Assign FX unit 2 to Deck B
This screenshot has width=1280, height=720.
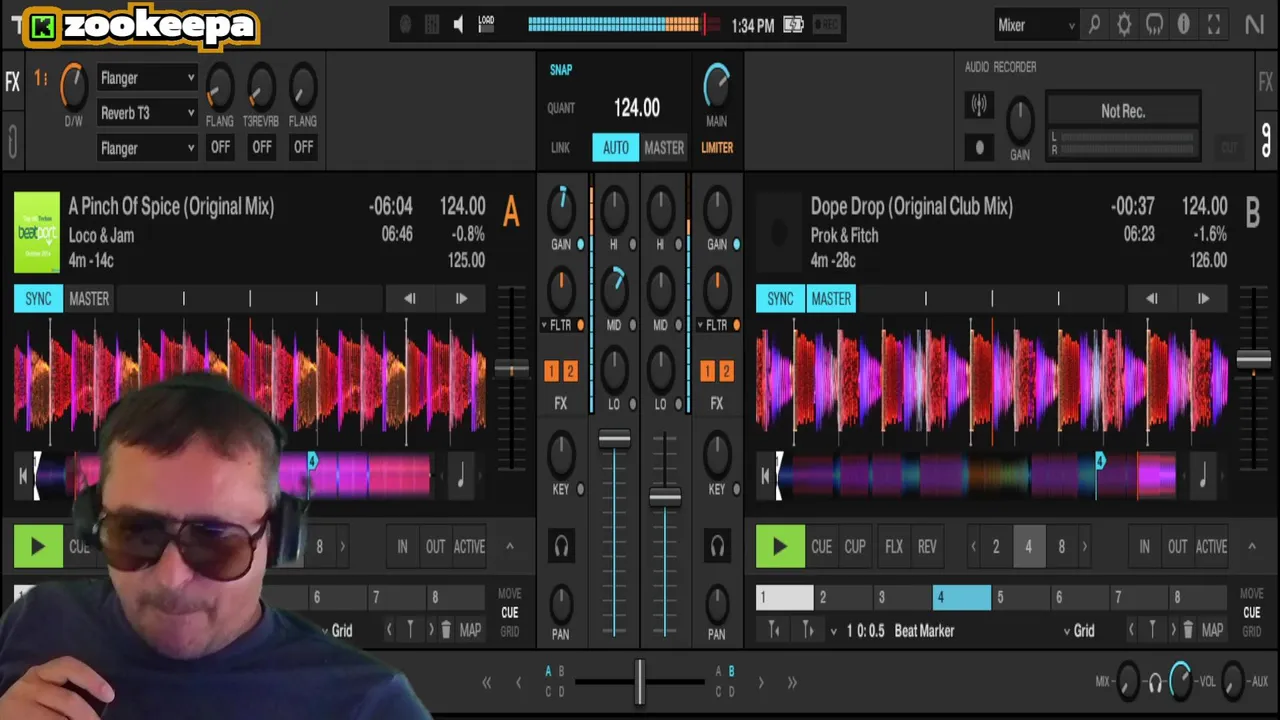tap(726, 371)
